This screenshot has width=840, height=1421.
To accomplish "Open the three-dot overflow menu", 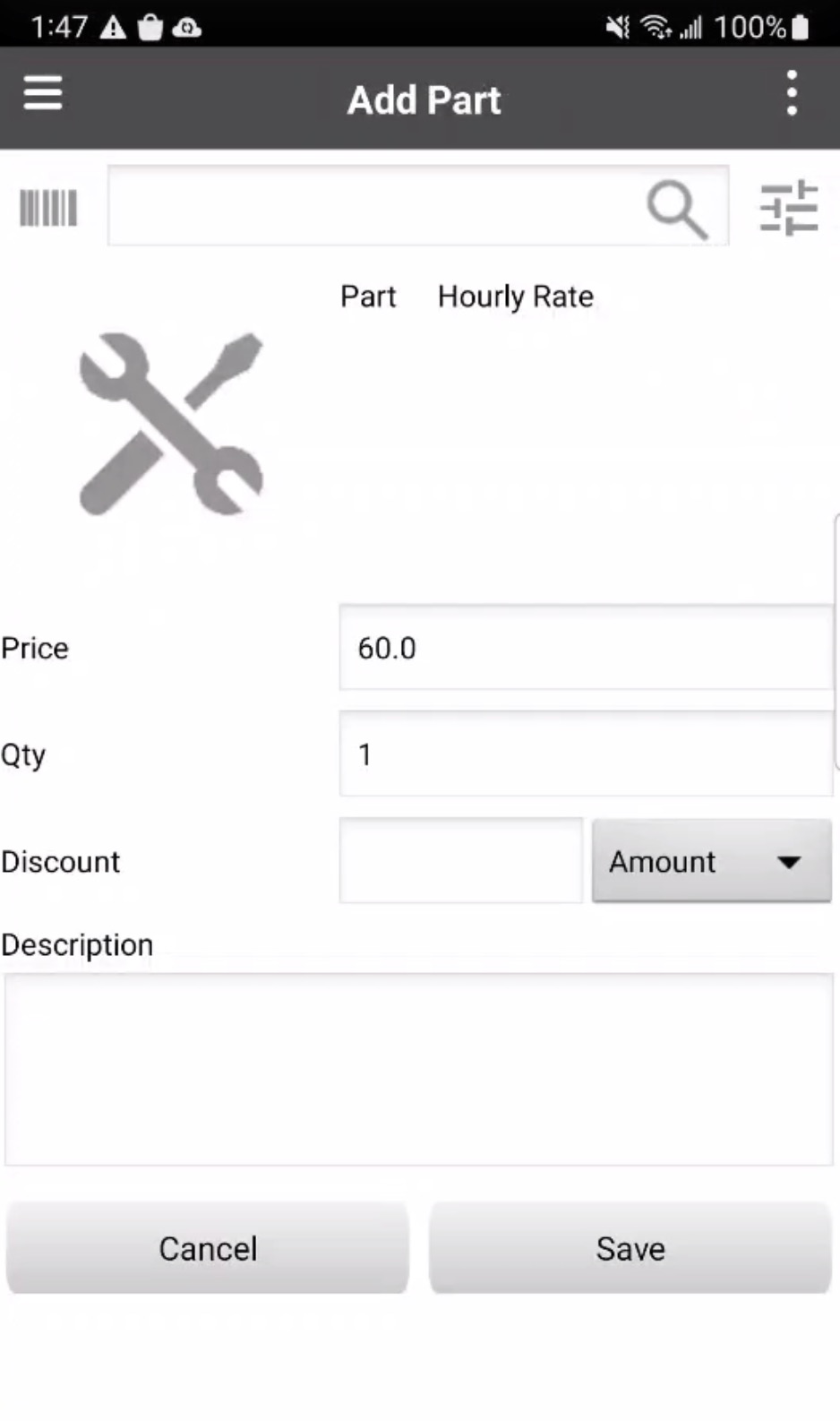I will [x=792, y=94].
